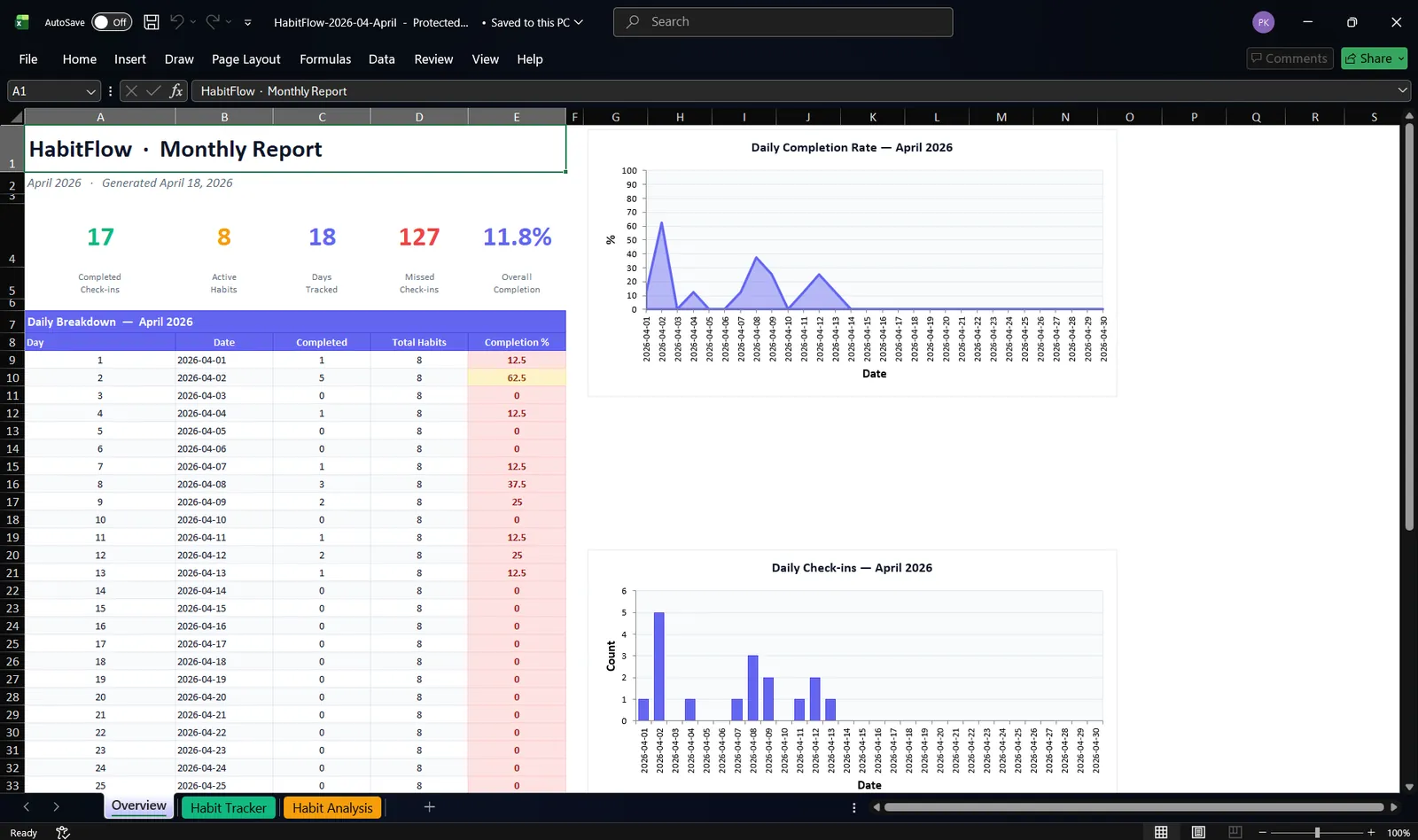Switch to Page Break Preview view

(1235, 832)
